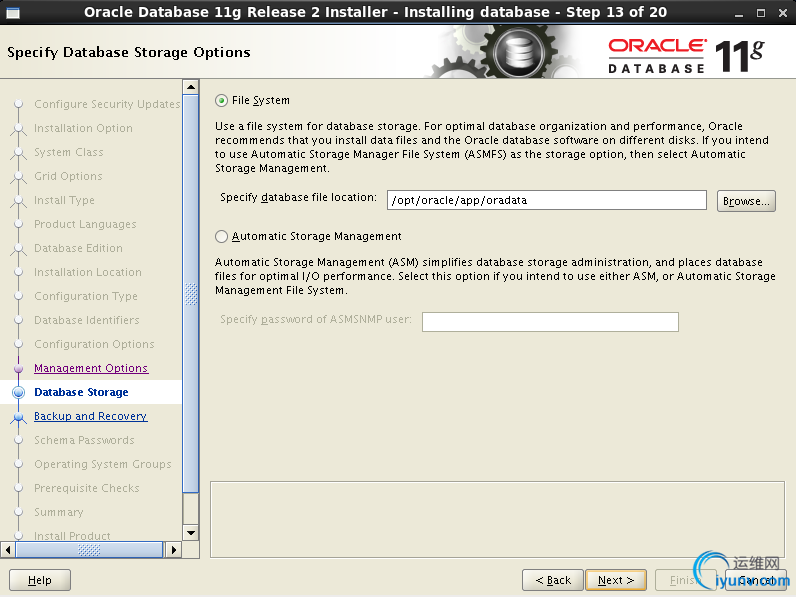Open the Help button
The width and height of the screenshot is (796, 597).
click(x=40, y=580)
